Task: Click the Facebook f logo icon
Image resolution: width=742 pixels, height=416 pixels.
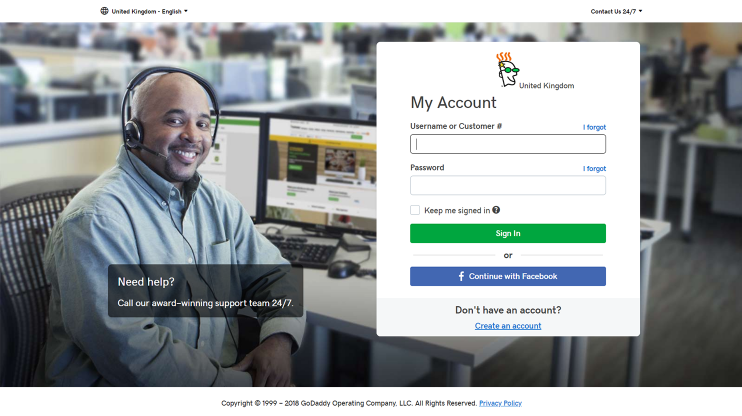Action: point(461,276)
